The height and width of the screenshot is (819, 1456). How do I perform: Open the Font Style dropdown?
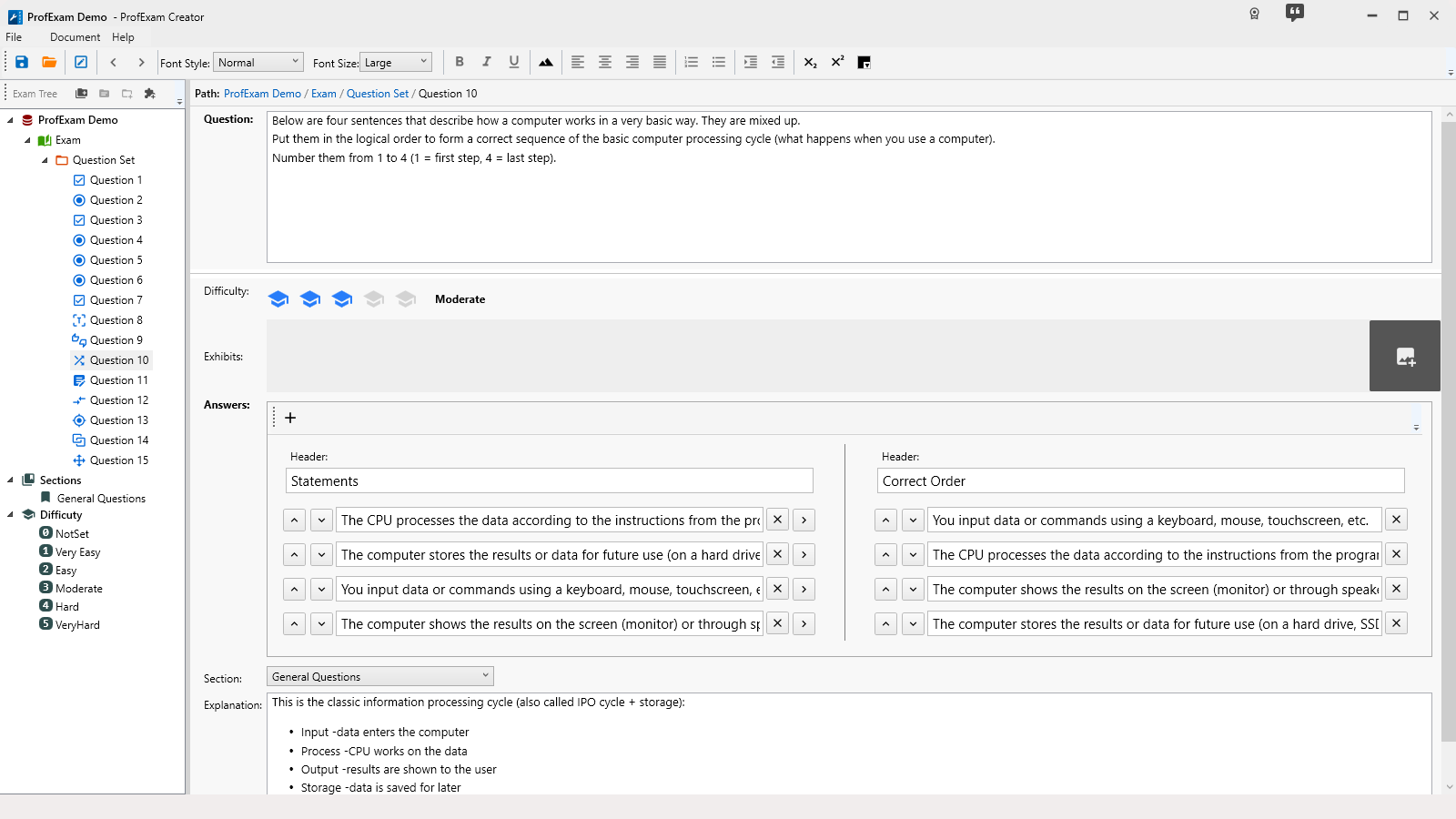click(258, 62)
